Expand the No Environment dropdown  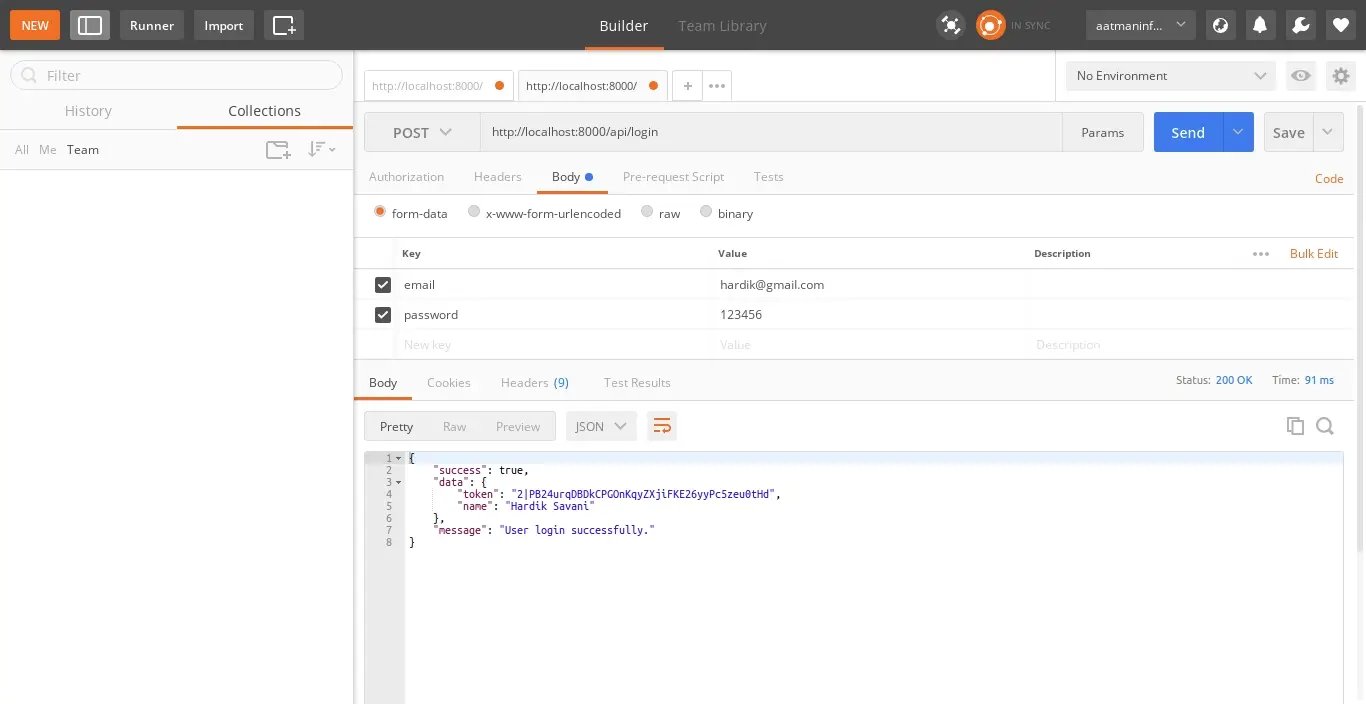(x=1170, y=76)
